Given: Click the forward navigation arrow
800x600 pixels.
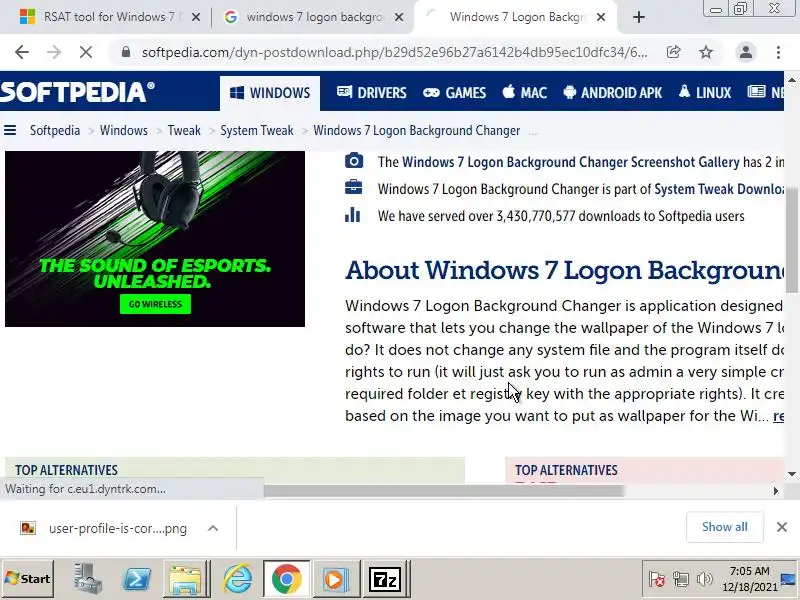Looking at the screenshot, I should pos(54,52).
